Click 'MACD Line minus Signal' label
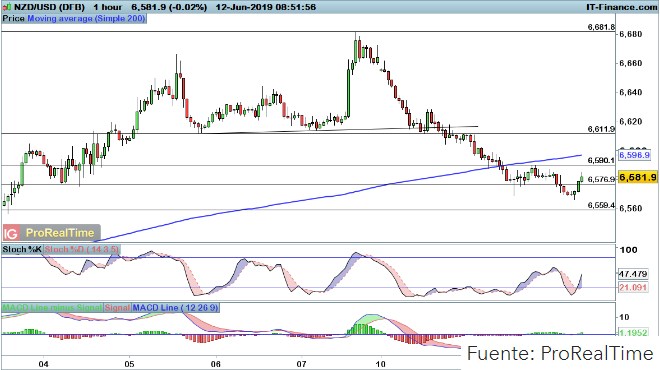Screen dimensions: 660x370 point(52,308)
